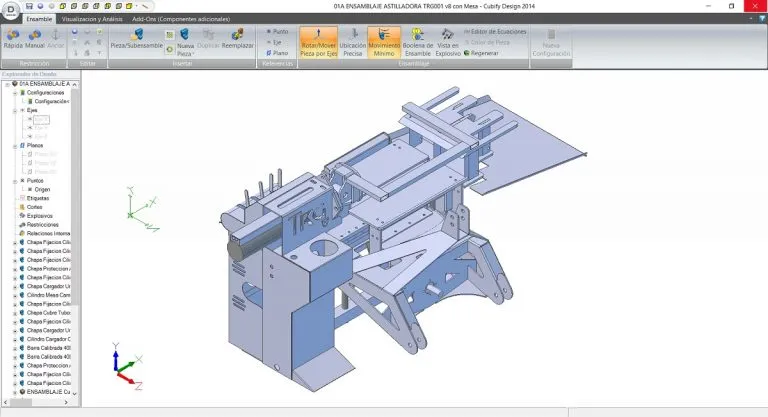
Task: Select the Manual restriction tool
Action: [x=34, y=40]
